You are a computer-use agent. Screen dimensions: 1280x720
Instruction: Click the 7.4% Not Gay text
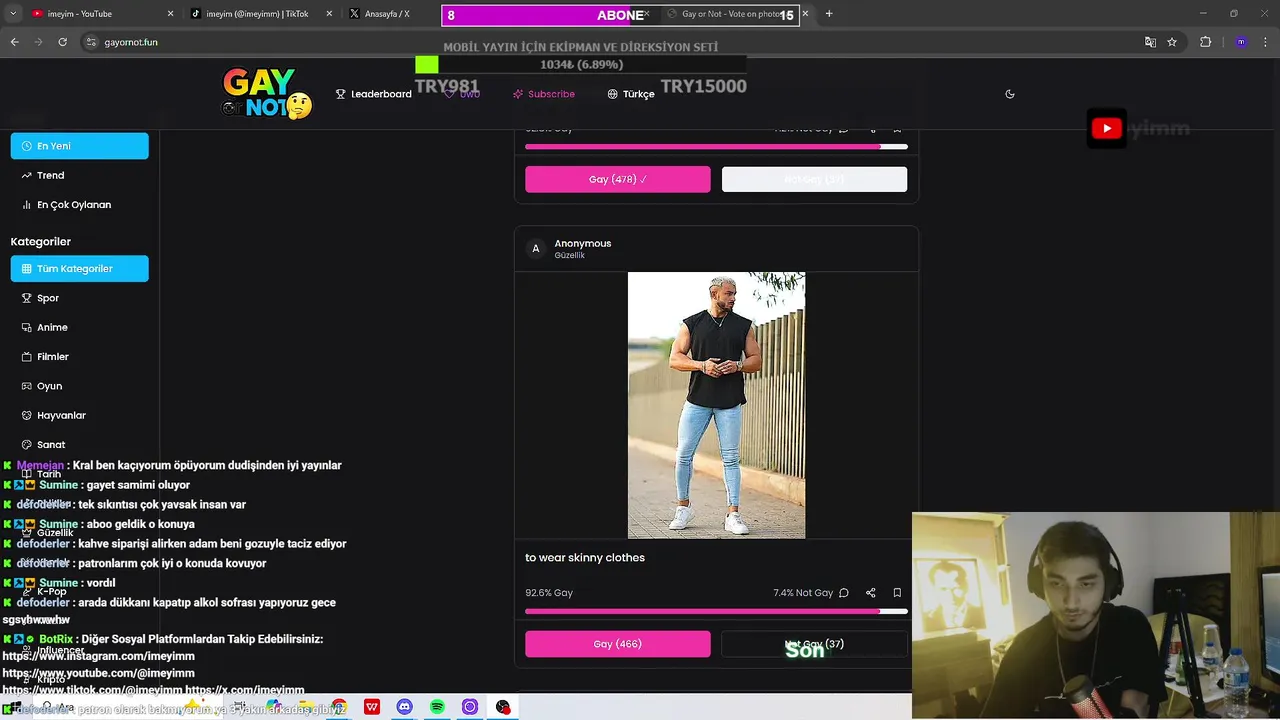(x=803, y=593)
